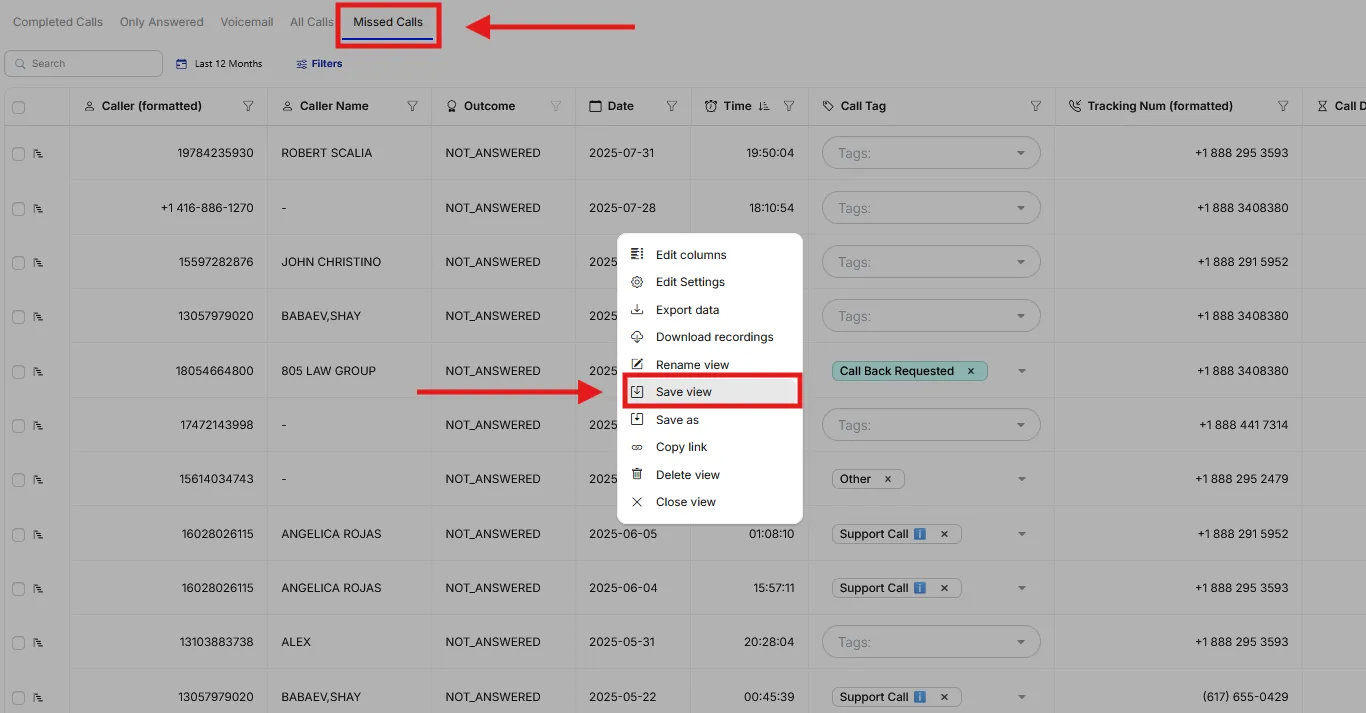
Task: Click the calendar icon beside Last 12 Months
Action: point(181,64)
